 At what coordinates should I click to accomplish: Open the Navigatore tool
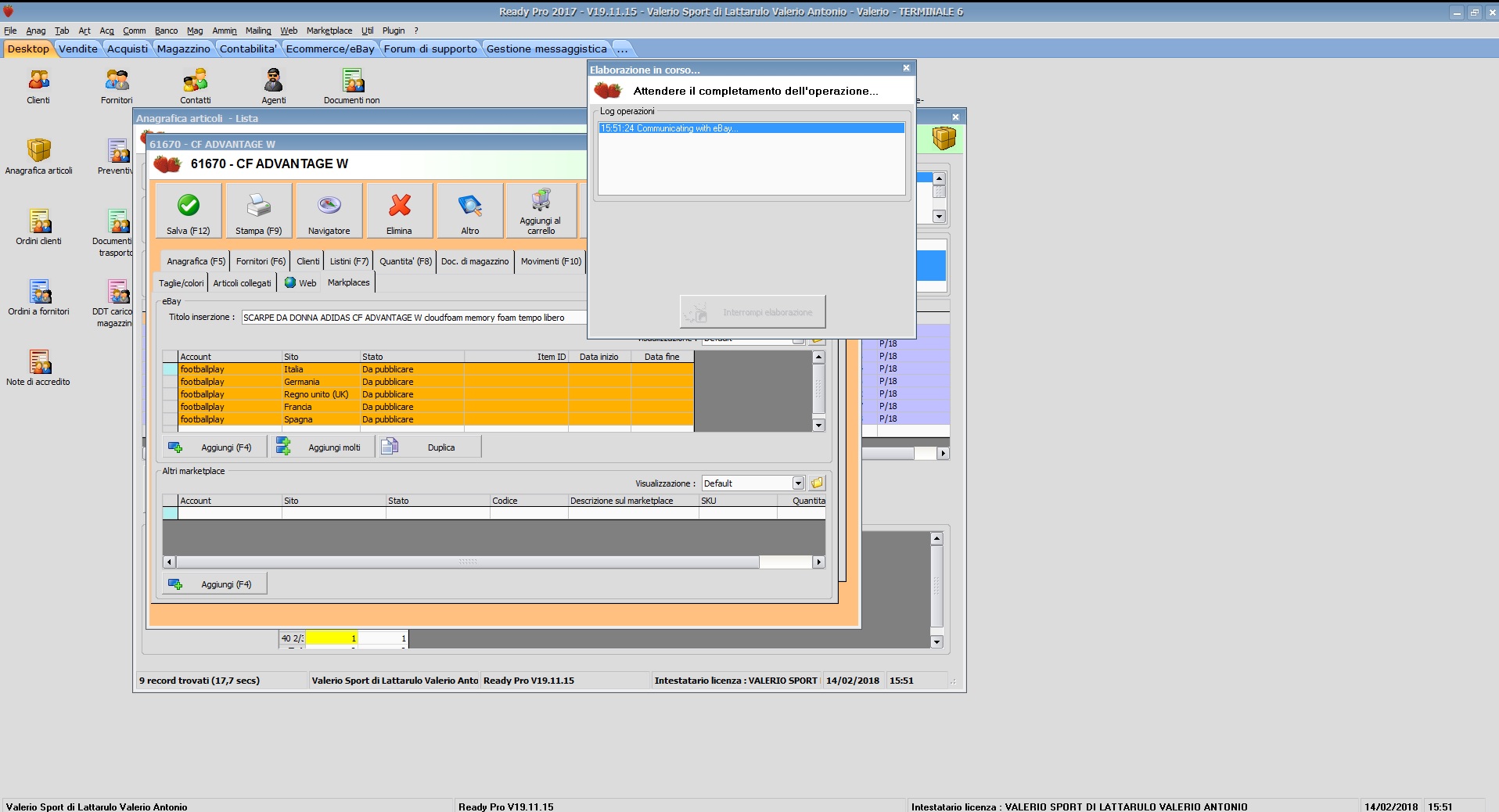tap(329, 210)
